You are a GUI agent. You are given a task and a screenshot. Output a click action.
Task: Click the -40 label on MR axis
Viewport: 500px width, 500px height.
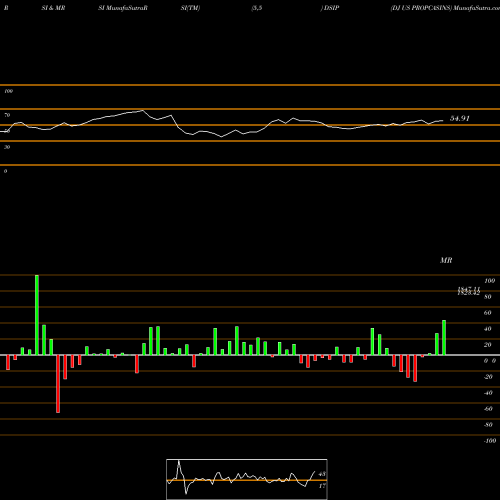[x=488, y=393]
